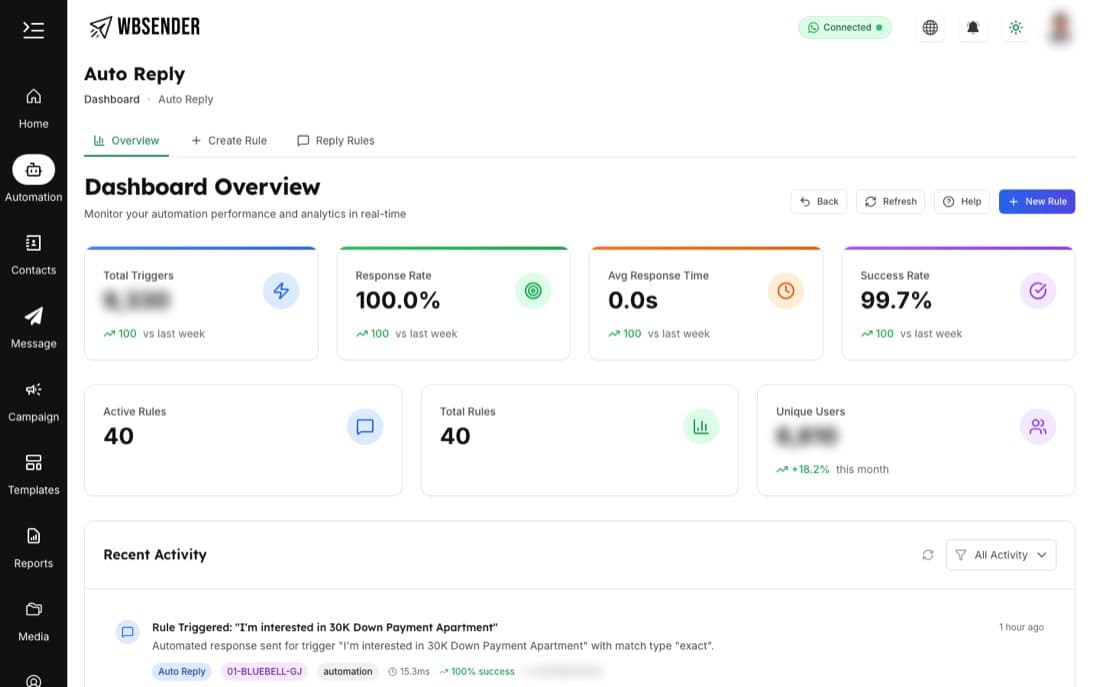Open Media from the sidebar
This screenshot has width=1100, height=687.
[x=33, y=622]
